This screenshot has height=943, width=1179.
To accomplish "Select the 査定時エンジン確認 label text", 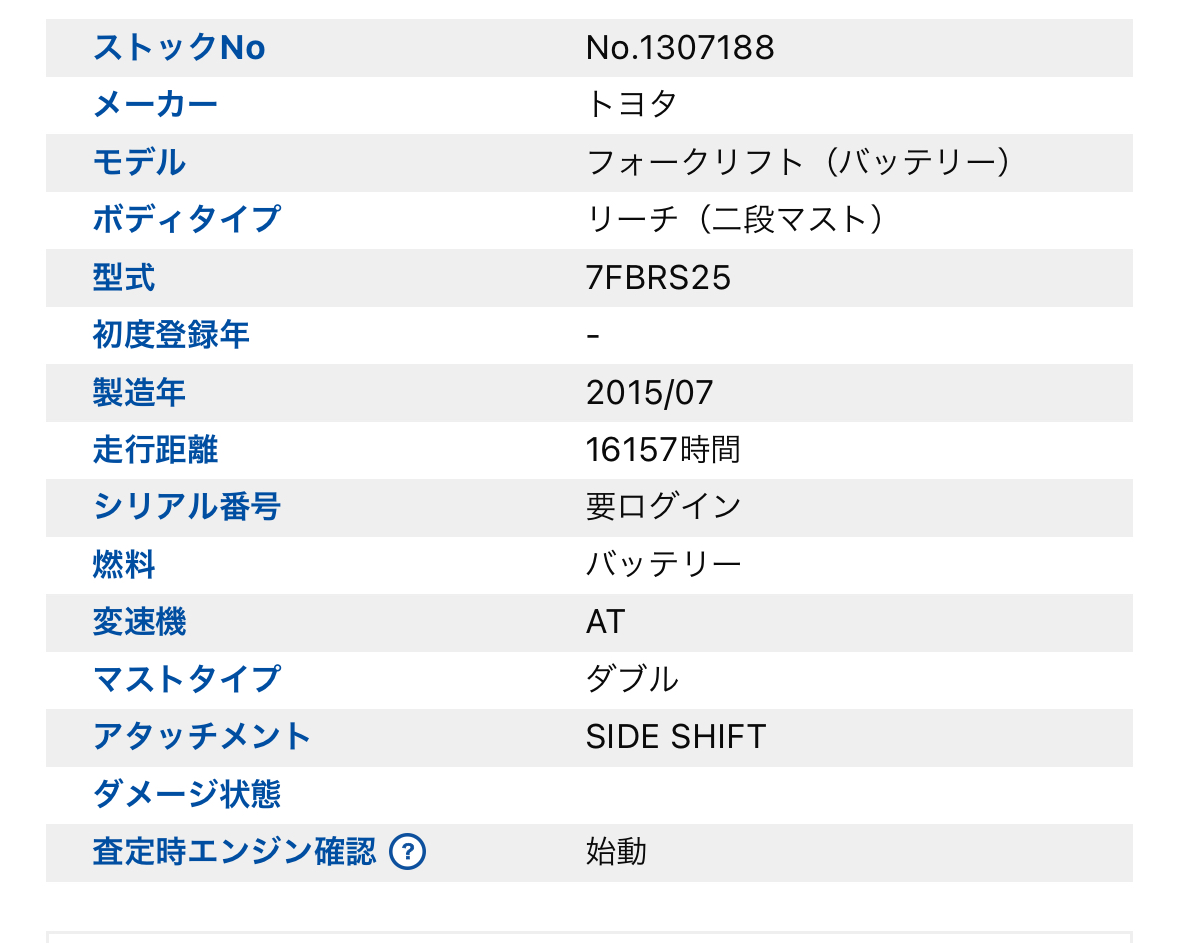I will pyautogui.click(x=234, y=852).
